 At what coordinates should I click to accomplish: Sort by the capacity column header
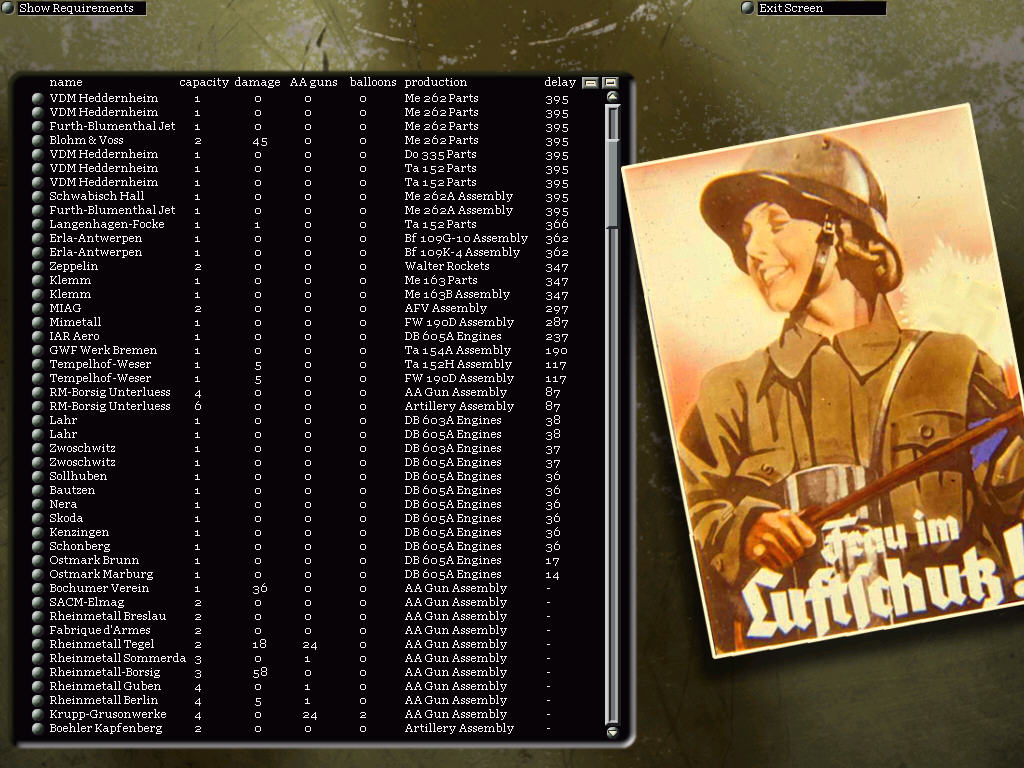[204, 82]
